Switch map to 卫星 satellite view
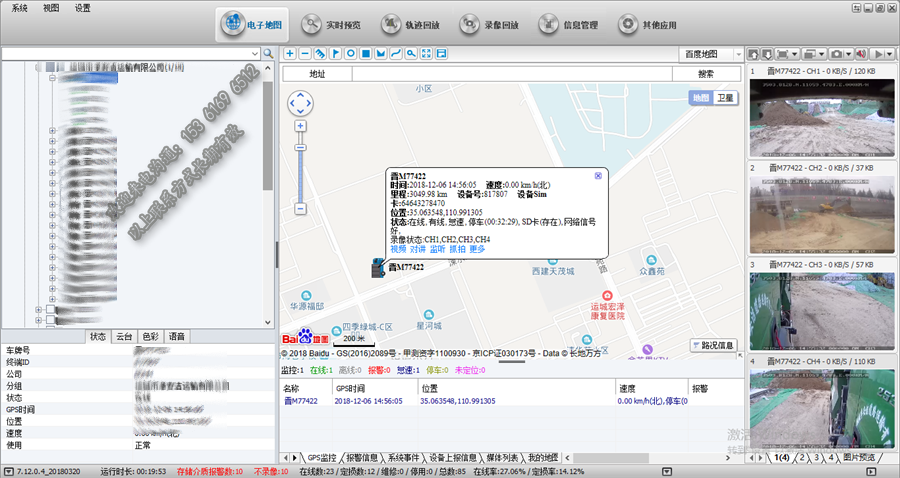The image size is (900, 478). 724,98
